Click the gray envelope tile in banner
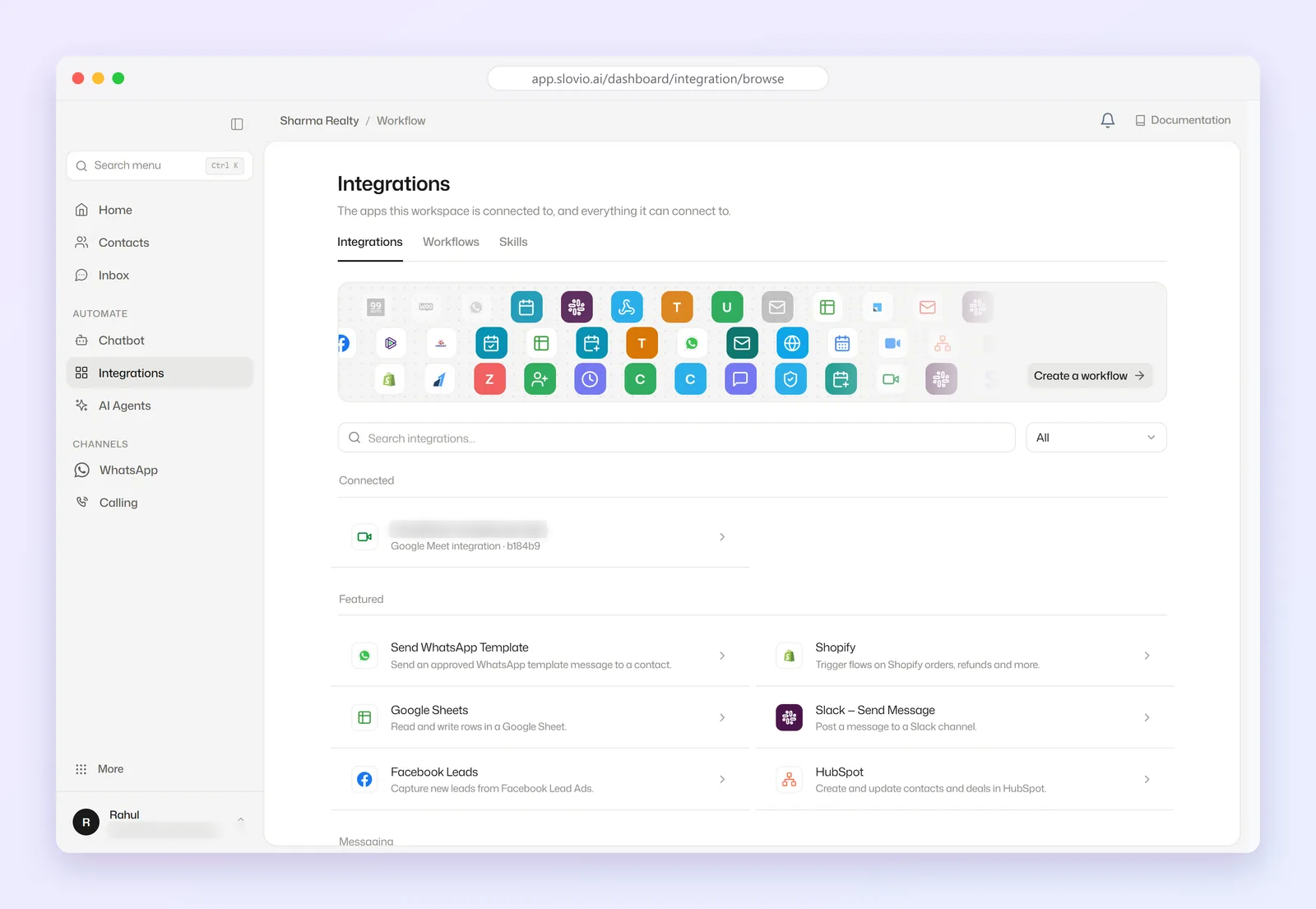The image size is (1316, 909). coord(777,307)
